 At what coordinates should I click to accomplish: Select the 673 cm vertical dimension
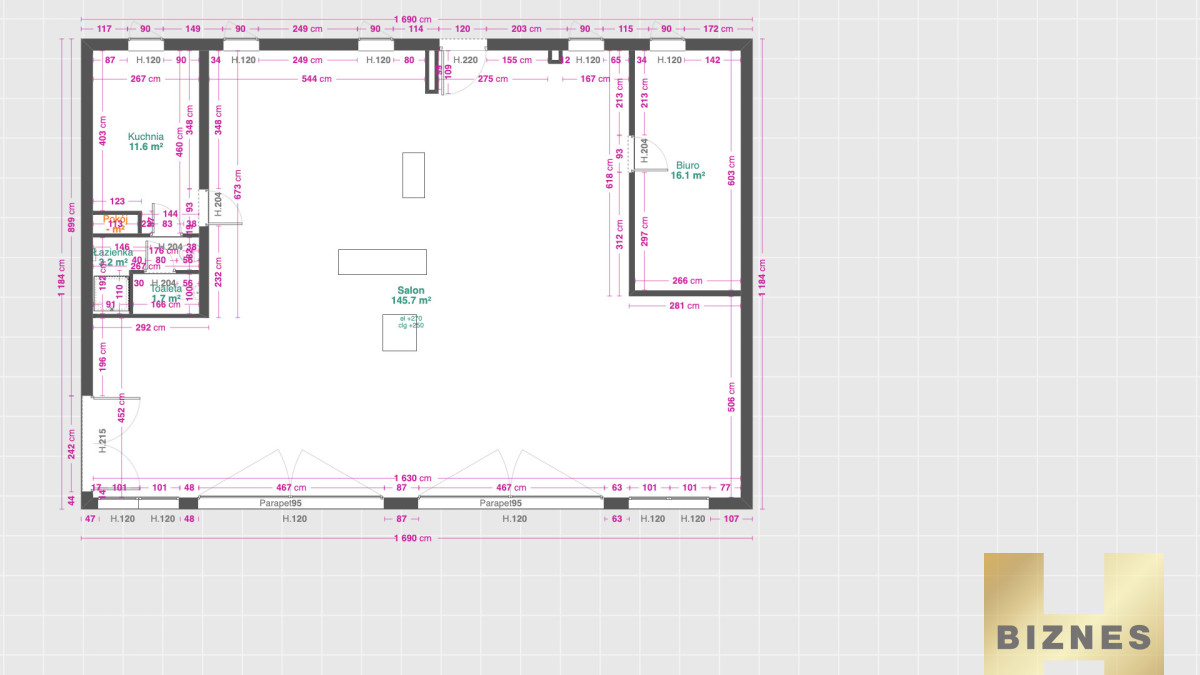(x=237, y=186)
